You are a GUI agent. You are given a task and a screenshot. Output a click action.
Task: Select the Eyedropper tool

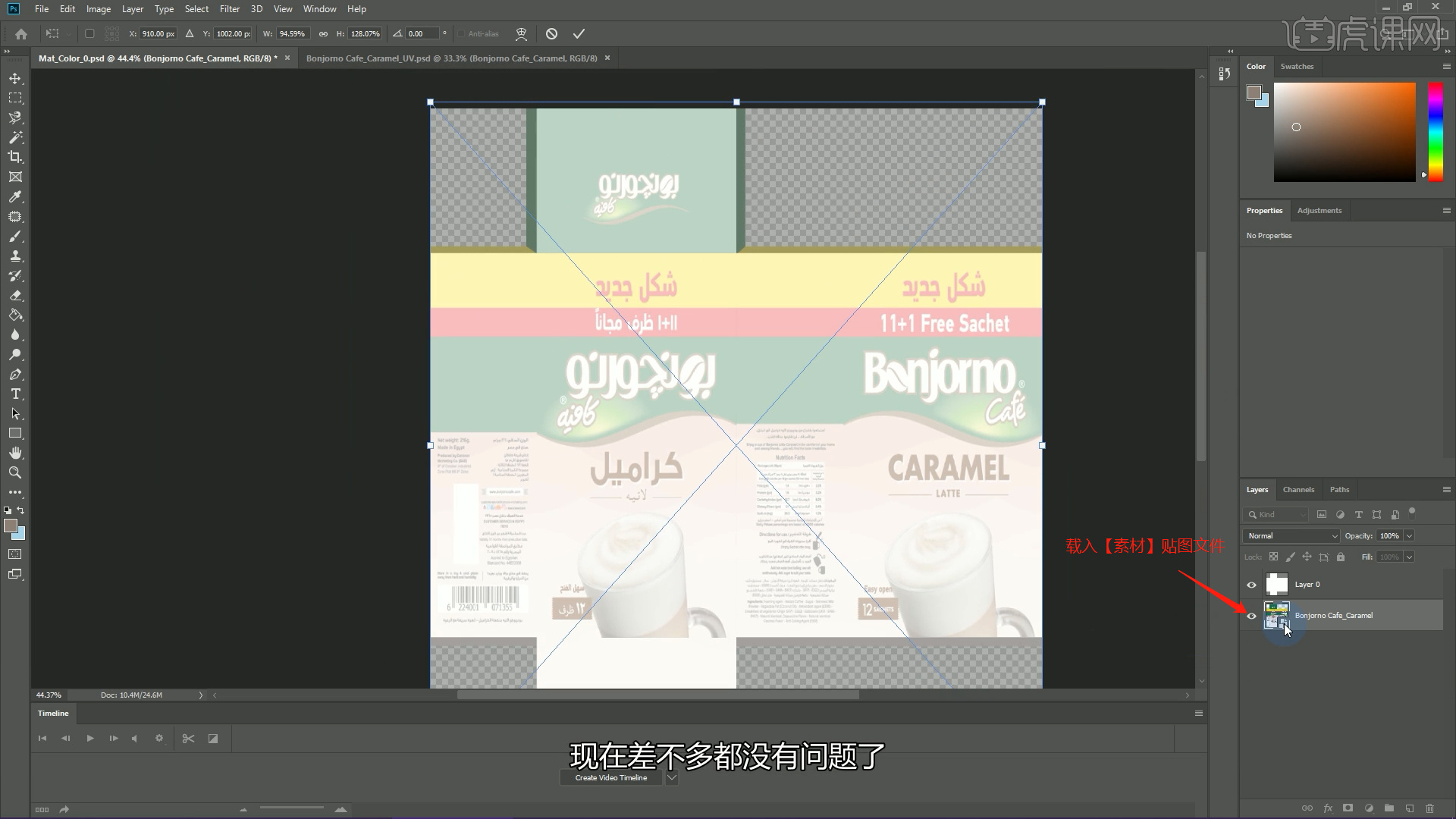pos(15,197)
